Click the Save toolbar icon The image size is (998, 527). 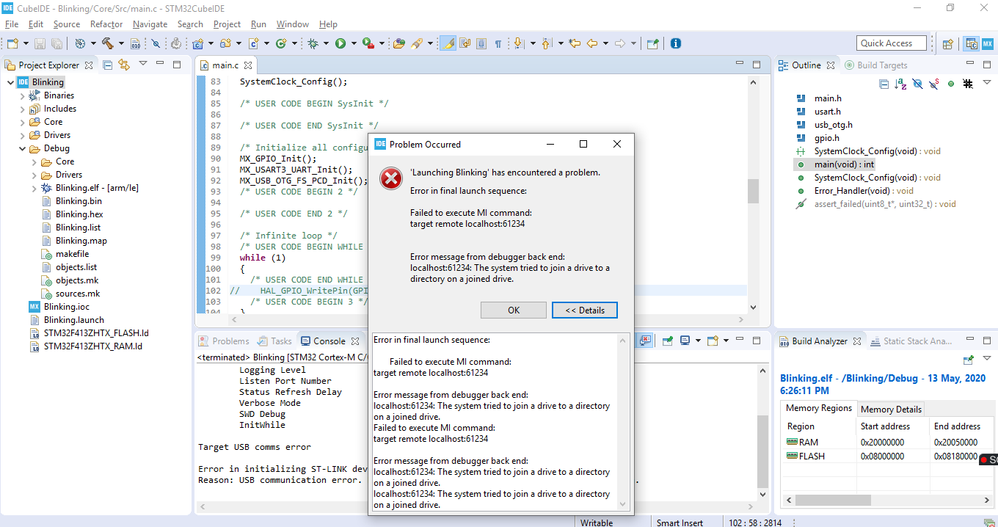click(x=40, y=43)
